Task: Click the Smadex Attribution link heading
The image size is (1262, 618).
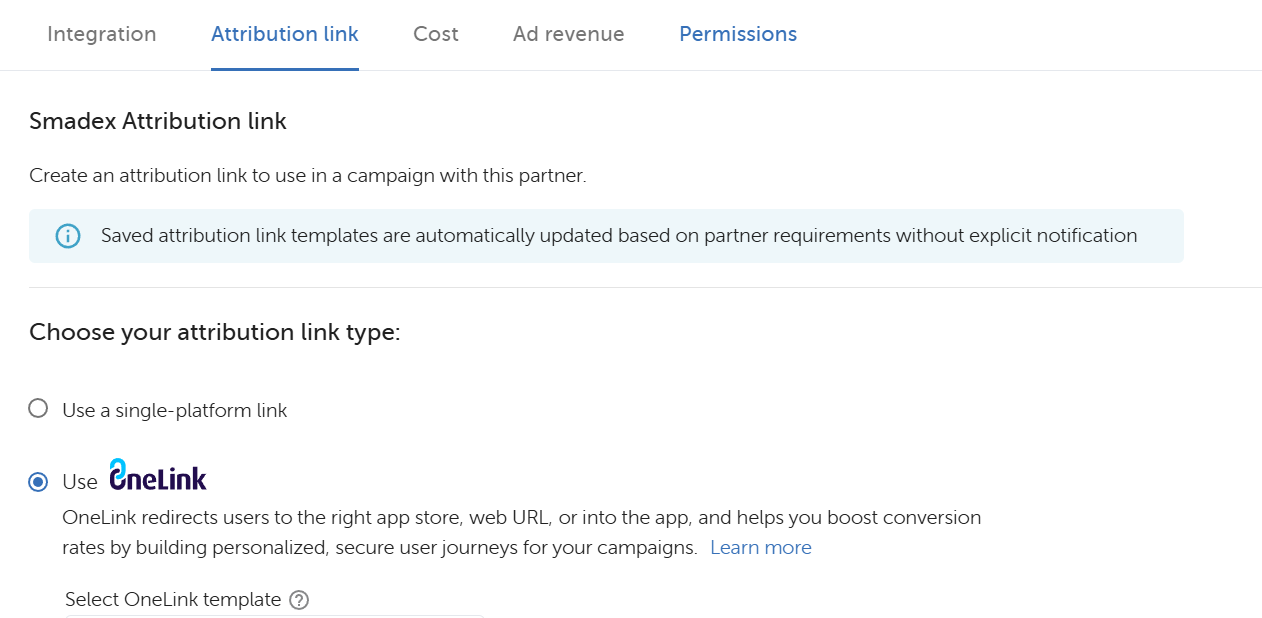Action: point(158,122)
